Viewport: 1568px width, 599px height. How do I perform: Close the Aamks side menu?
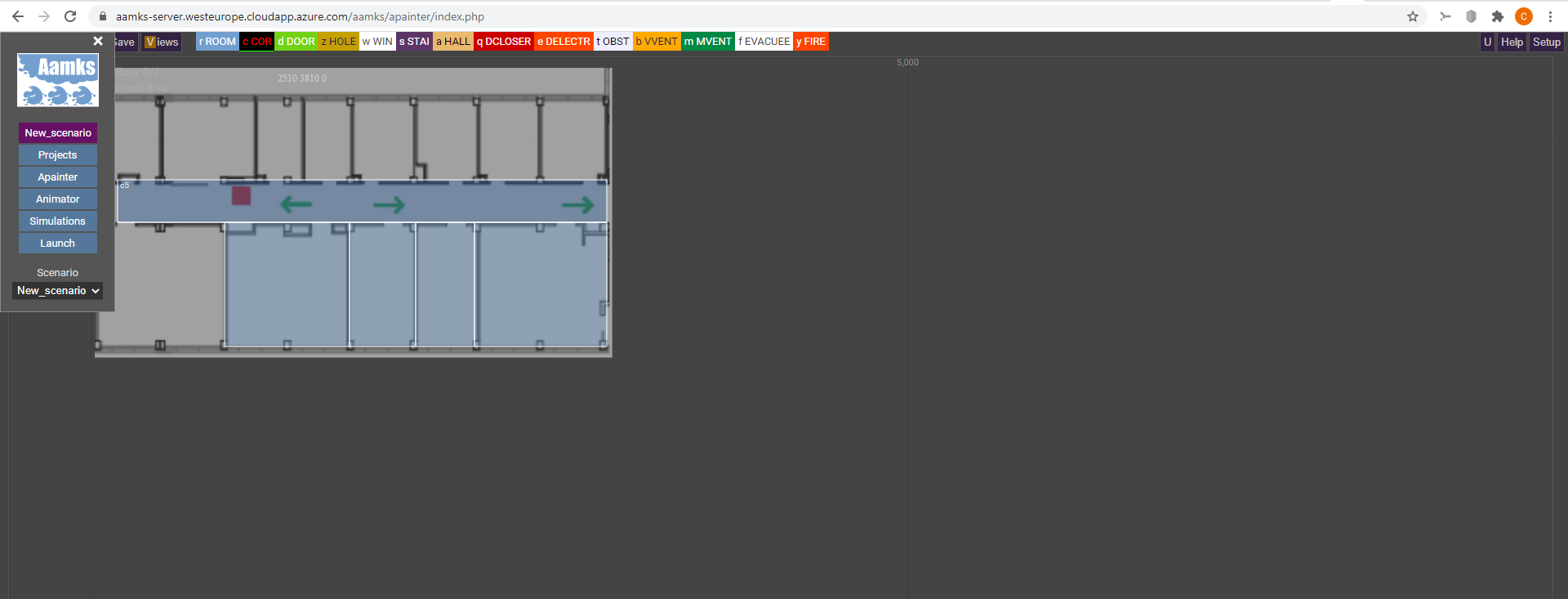tap(98, 41)
